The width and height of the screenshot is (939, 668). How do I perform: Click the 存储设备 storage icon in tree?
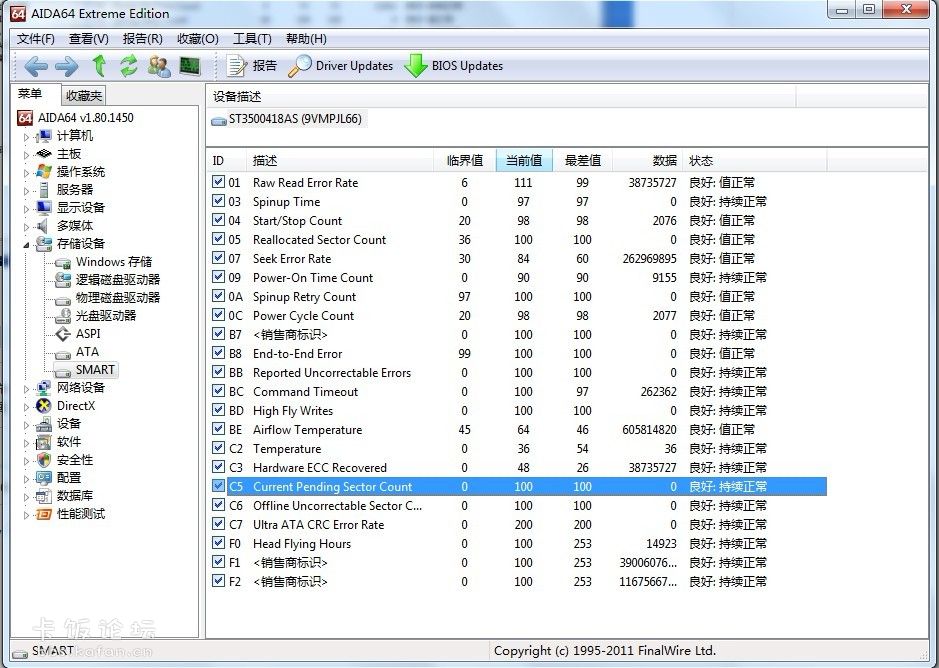(x=44, y=244)
